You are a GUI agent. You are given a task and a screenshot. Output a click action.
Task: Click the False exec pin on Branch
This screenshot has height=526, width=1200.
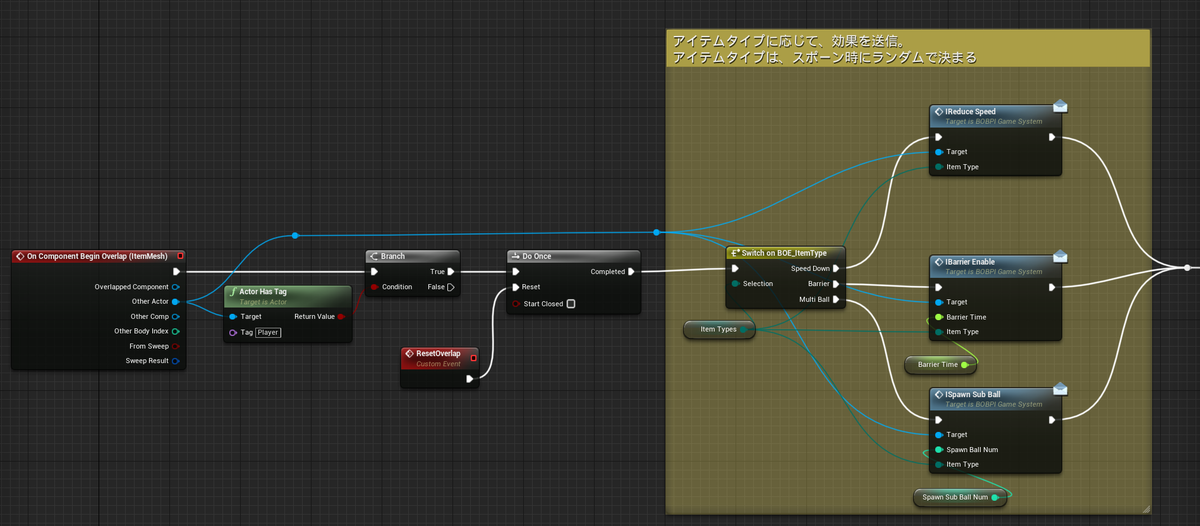(451, 287)
